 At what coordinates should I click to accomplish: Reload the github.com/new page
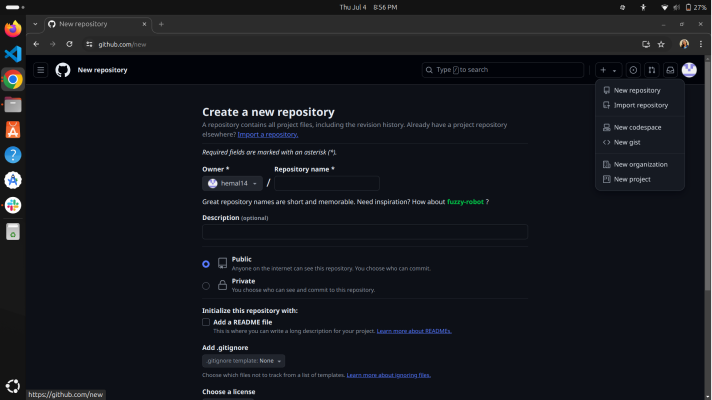[69, 44]
